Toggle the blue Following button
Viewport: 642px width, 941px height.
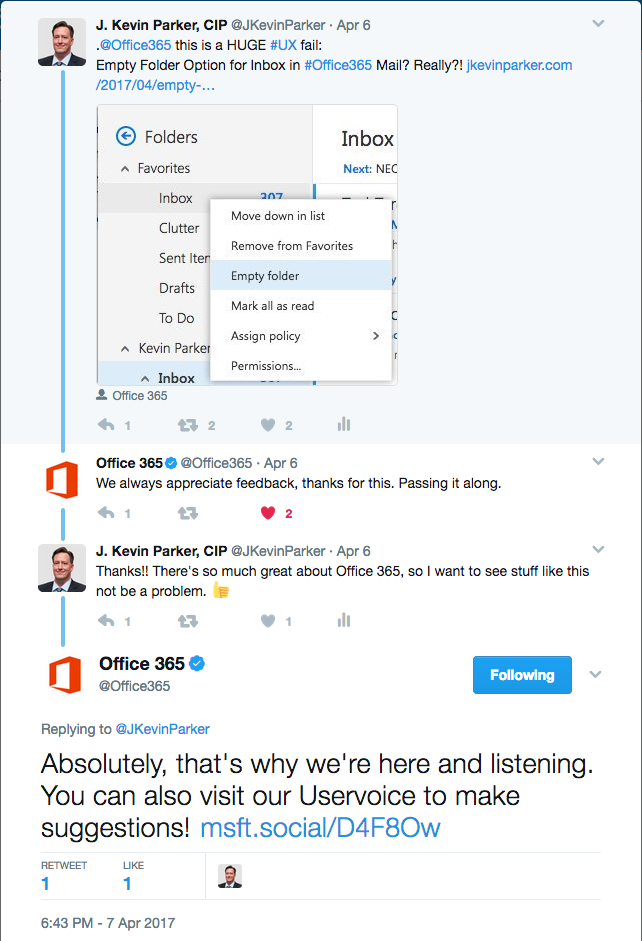(522, 675)
